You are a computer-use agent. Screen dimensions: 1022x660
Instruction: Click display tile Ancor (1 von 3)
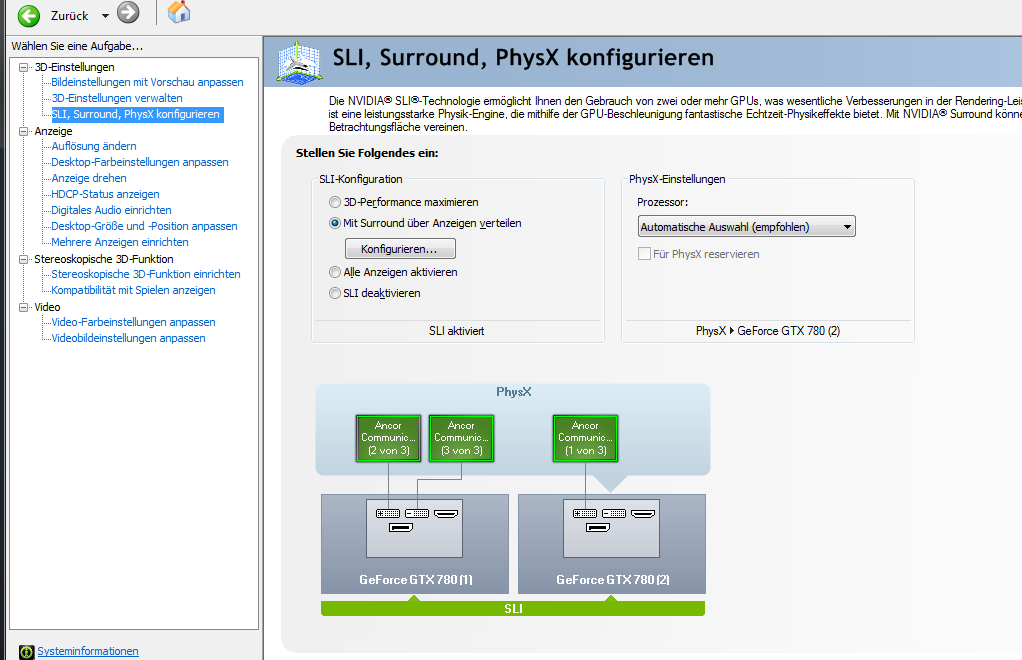pos(585,438)
